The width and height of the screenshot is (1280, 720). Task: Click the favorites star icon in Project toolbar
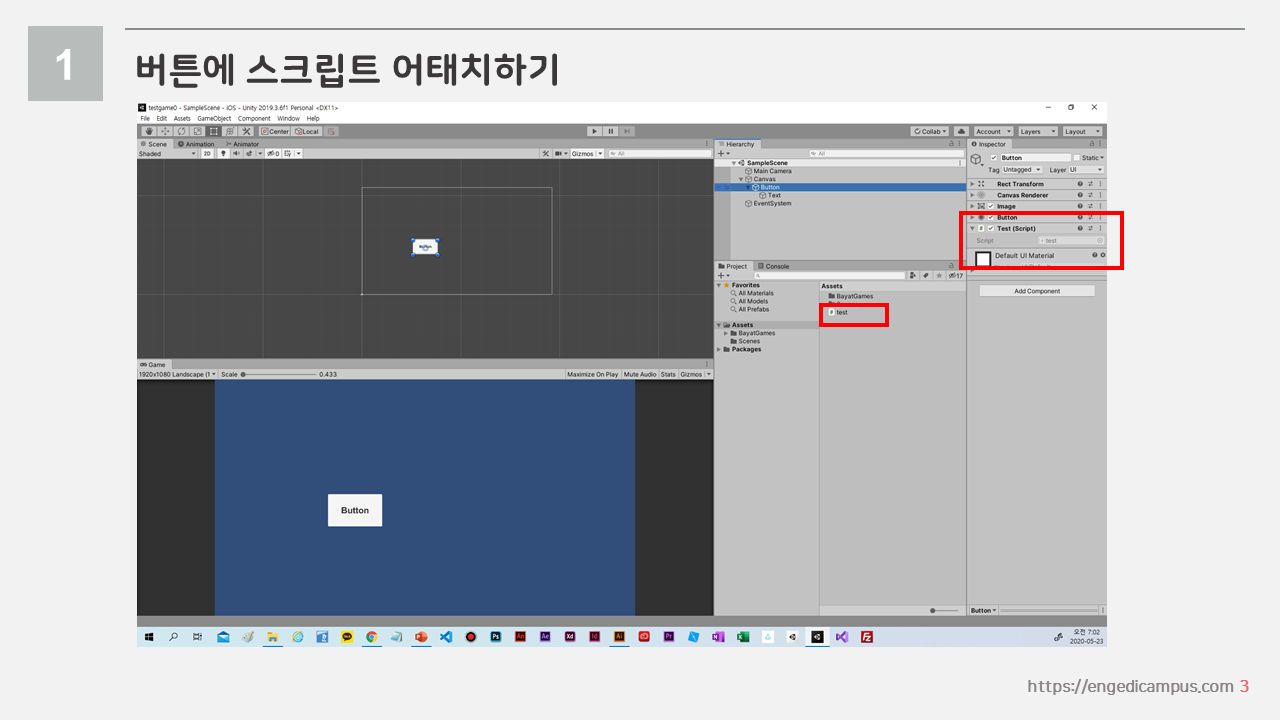(939, 275)
